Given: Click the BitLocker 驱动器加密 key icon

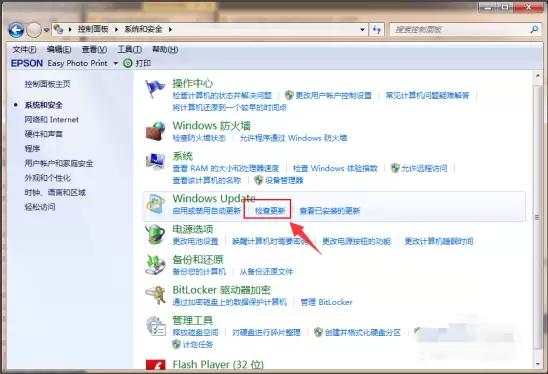Looking at the screenshot, I should 156,295.
